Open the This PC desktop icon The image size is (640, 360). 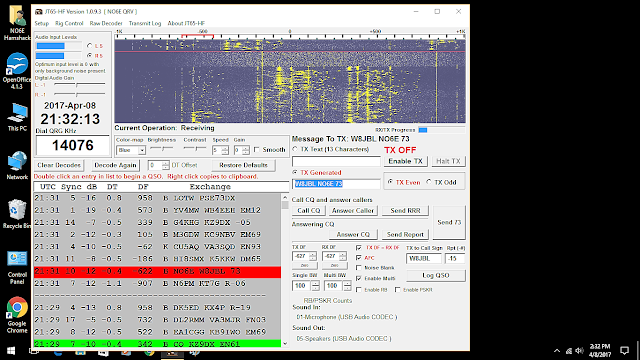click(17, 117)
